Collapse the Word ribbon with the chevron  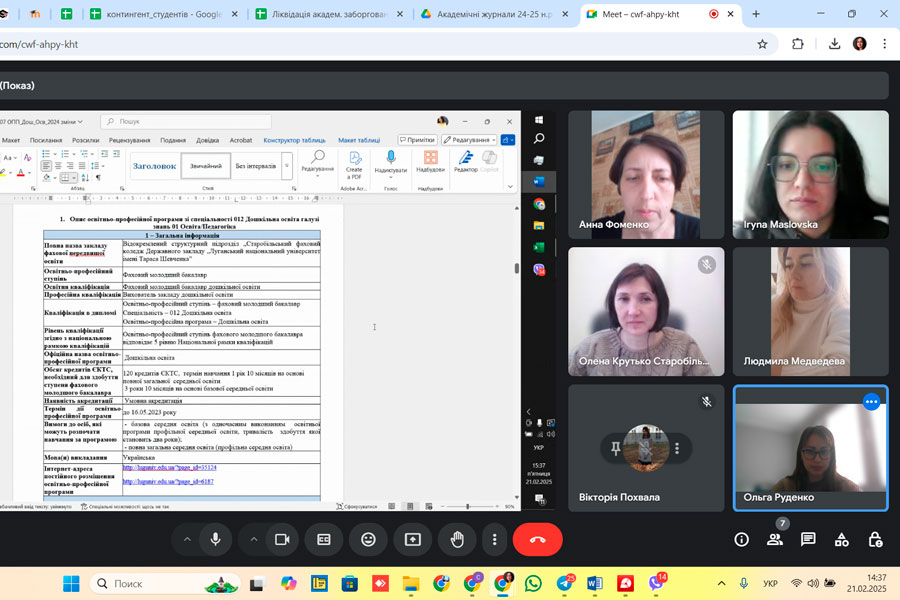click(x=510, y=187)
